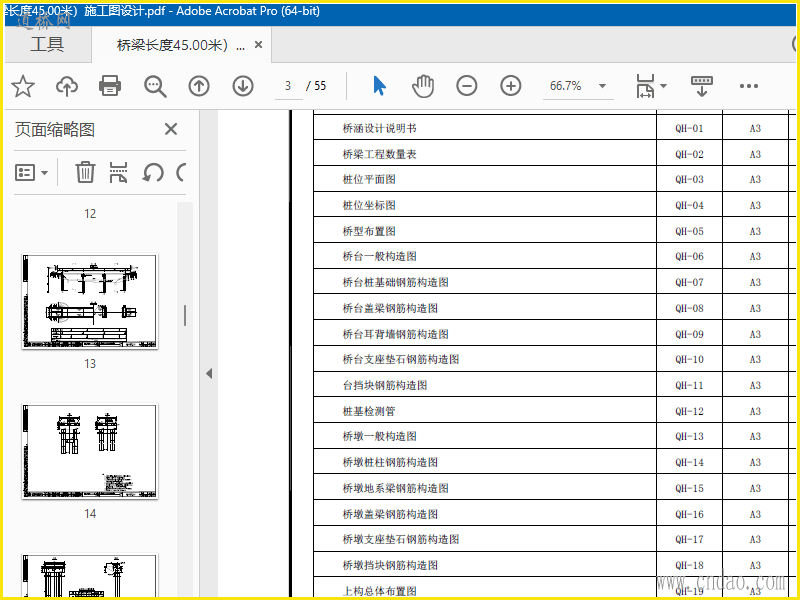Print the document with printer icon
This screenshot has height=600, width=800.
point(110,86)
